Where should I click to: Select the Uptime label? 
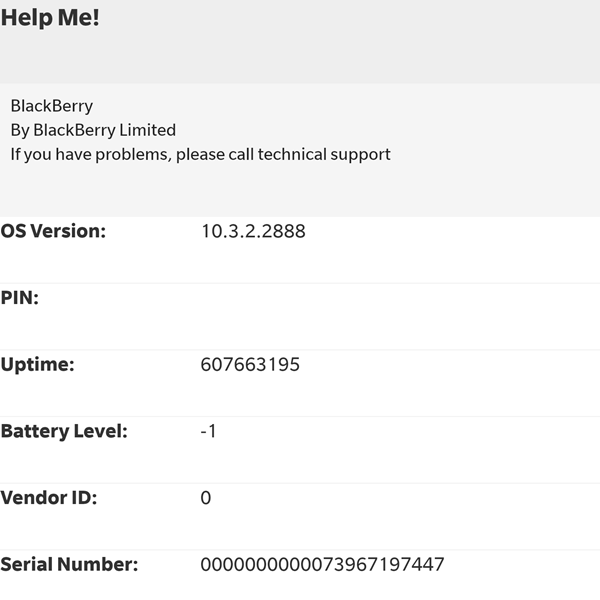(38, 365)
